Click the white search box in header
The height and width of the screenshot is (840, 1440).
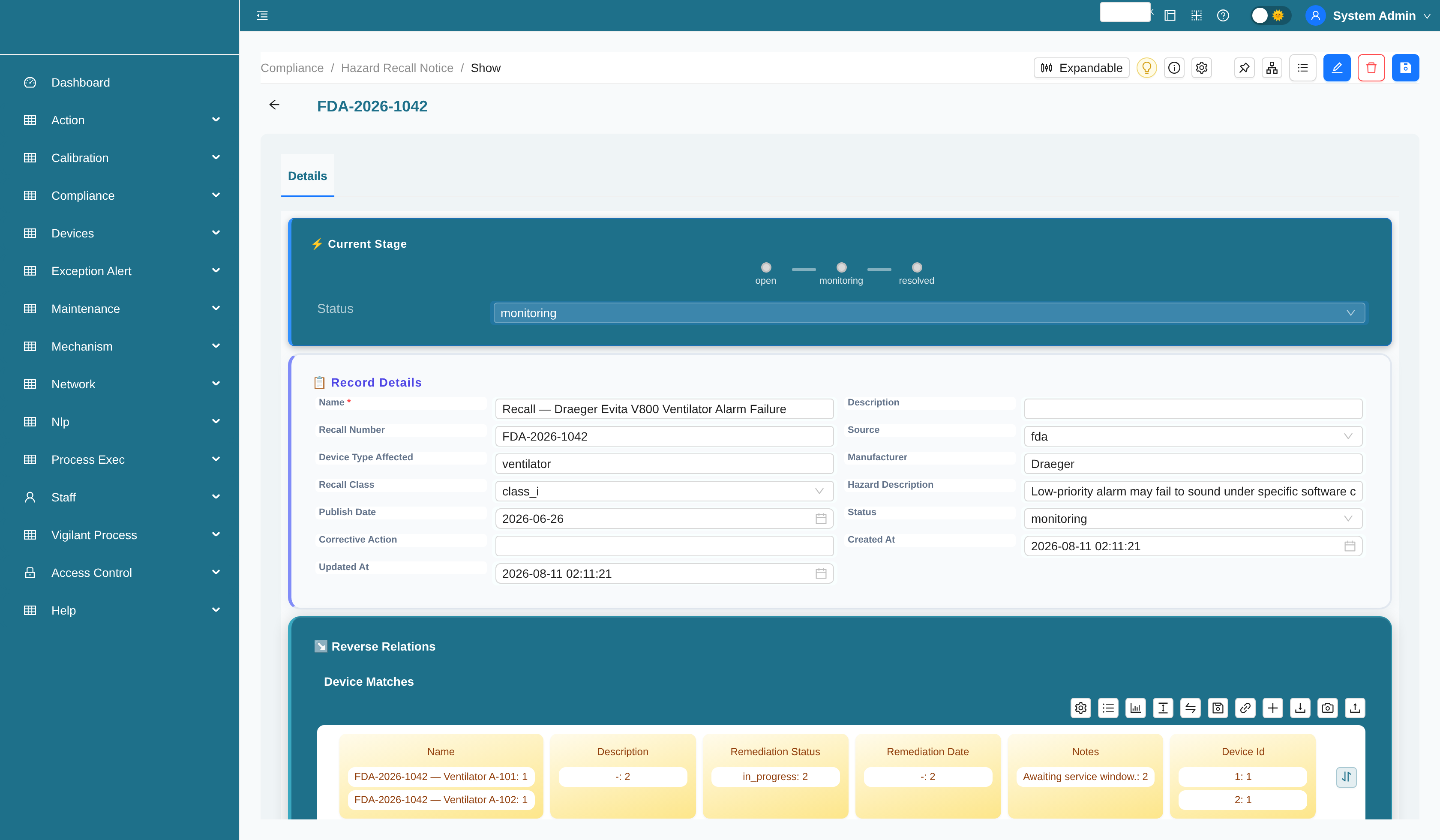click(1125, 12)
